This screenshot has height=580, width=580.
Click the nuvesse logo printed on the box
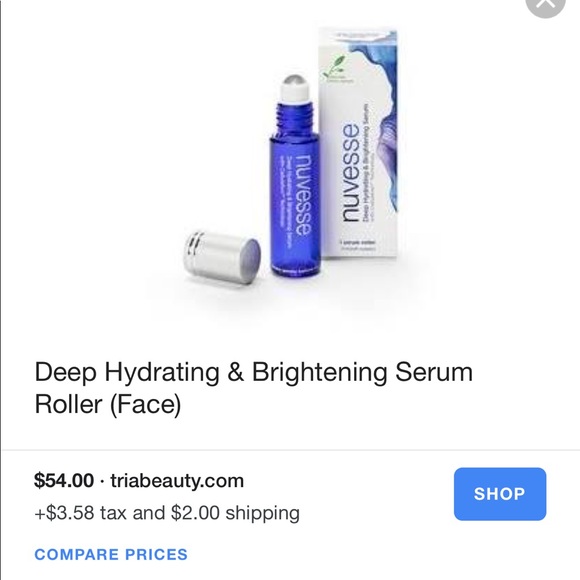351,173
